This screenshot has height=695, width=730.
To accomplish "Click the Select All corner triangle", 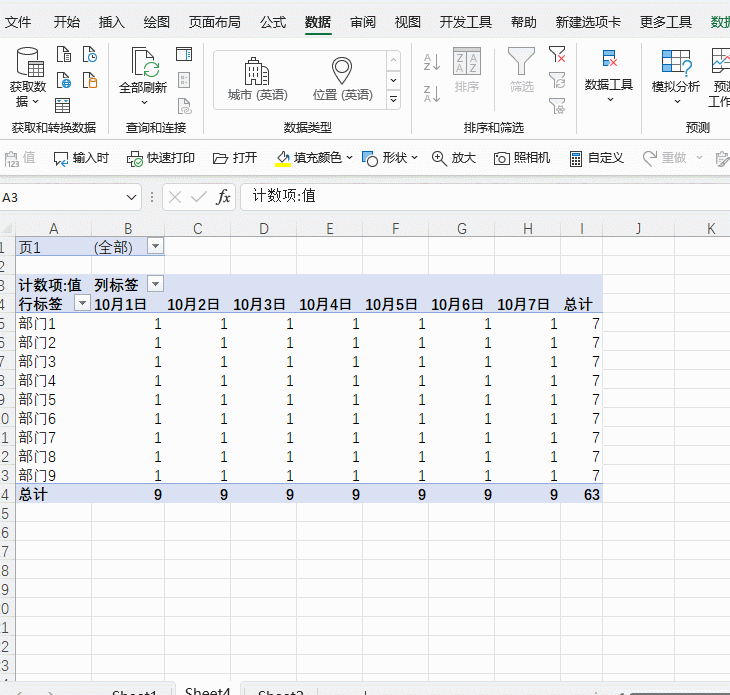I will pos(7,228).
